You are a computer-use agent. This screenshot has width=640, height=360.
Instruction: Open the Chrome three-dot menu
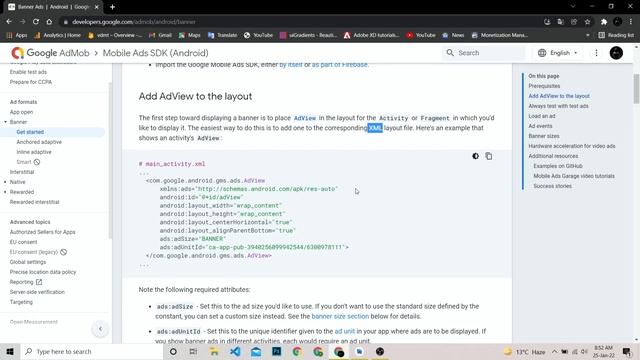(x=631, y=22)
